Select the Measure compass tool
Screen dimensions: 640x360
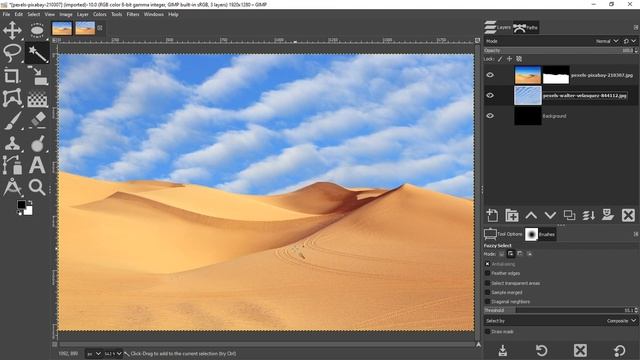[x=12, y=187]
